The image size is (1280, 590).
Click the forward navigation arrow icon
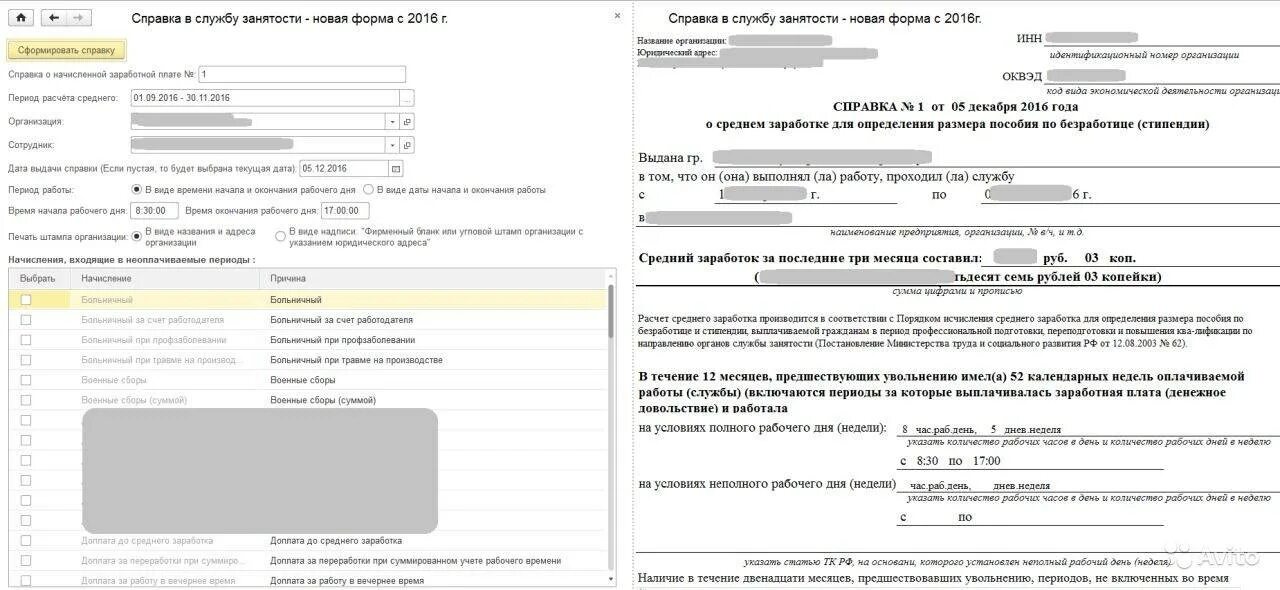(x=78, y=19)
